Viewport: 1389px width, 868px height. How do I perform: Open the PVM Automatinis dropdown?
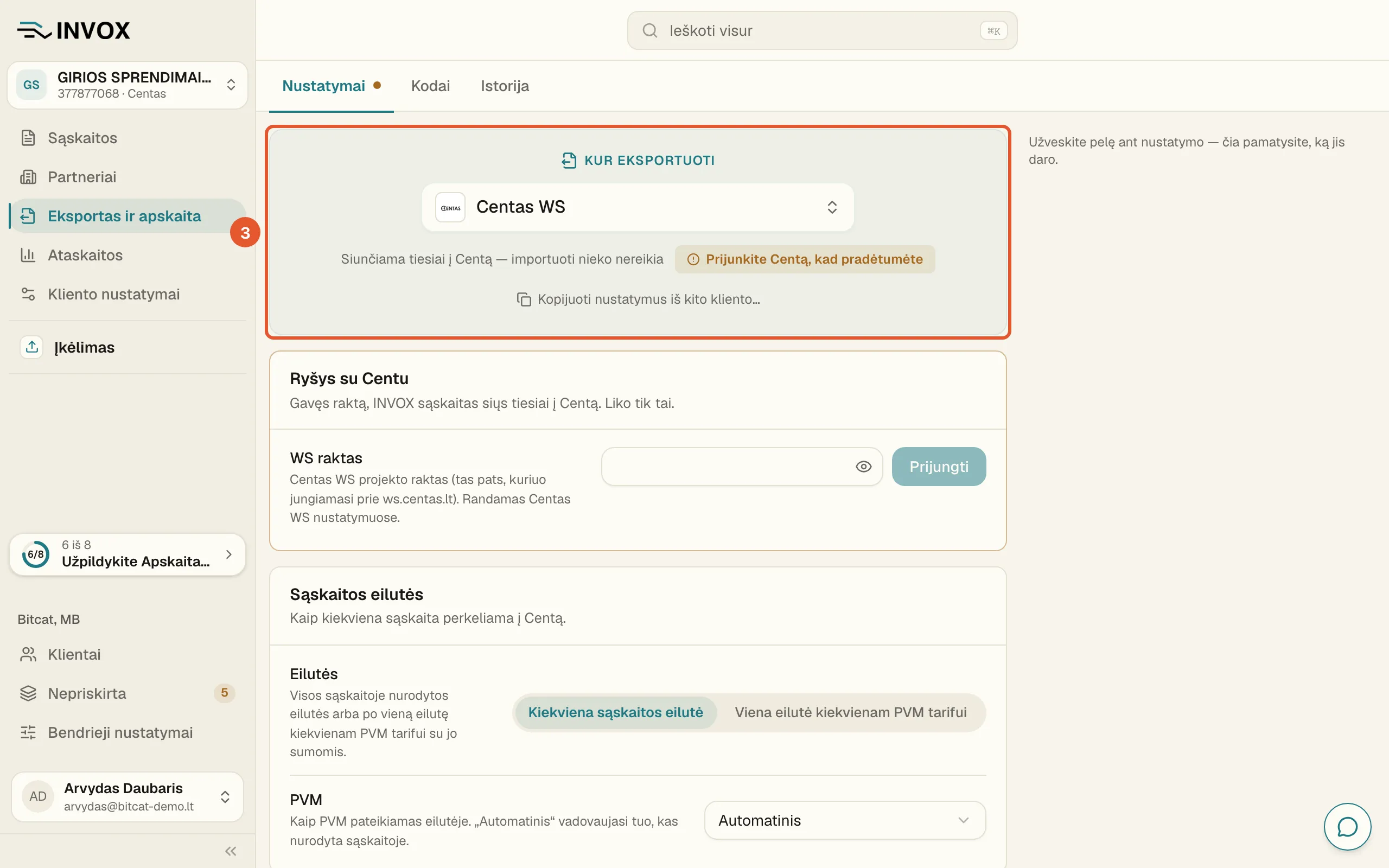(845, 820)
